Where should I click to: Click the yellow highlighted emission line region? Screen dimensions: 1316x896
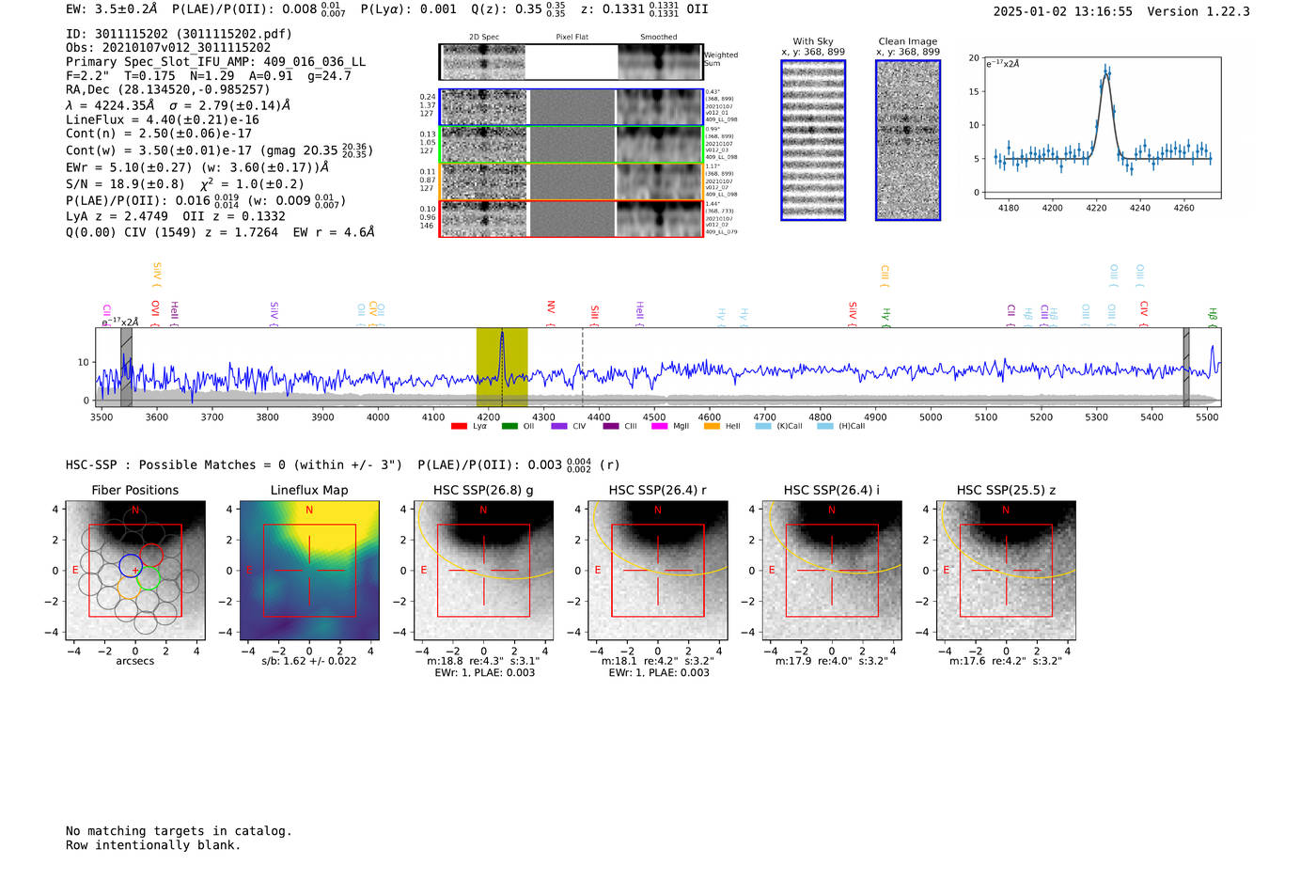tap(502, 368)
